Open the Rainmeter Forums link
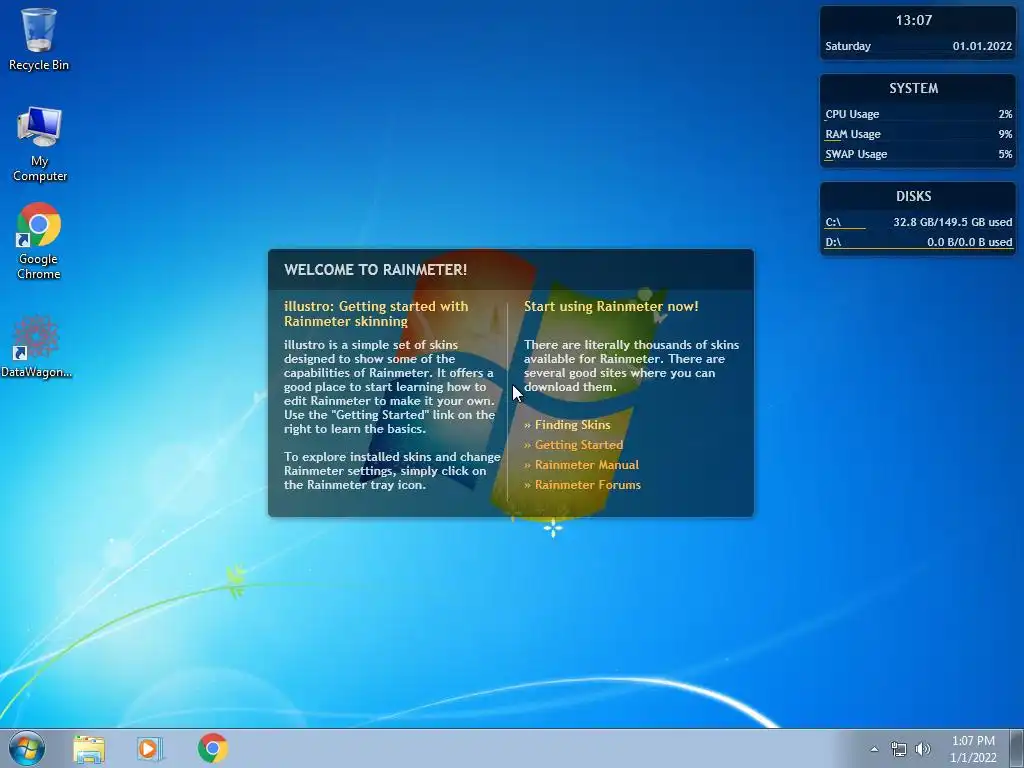Screen dimensions: 1024x768 tap(588, 485)
